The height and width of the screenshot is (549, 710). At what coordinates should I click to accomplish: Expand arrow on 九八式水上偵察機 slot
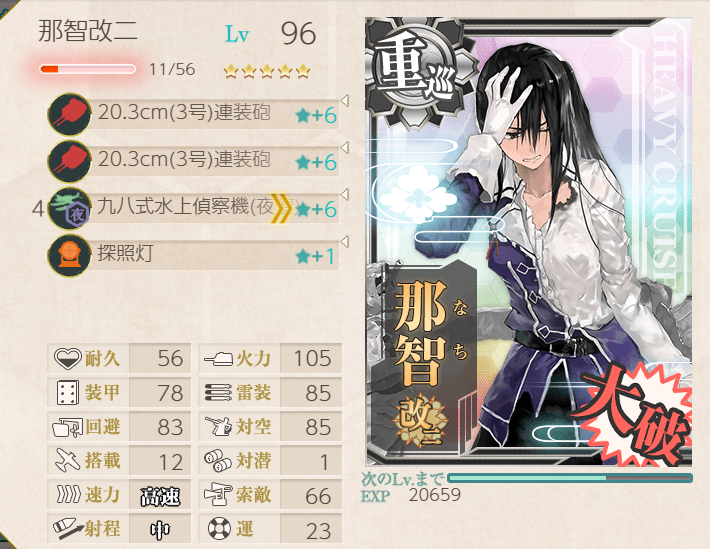pyautogui.click(x=344, y=195)
